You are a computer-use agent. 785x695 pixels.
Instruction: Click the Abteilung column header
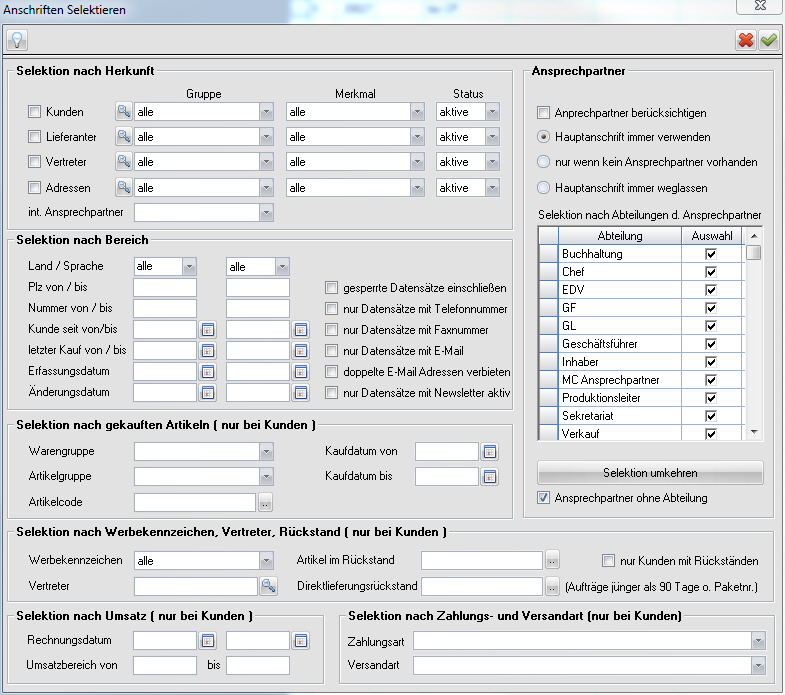coord(620,236)
